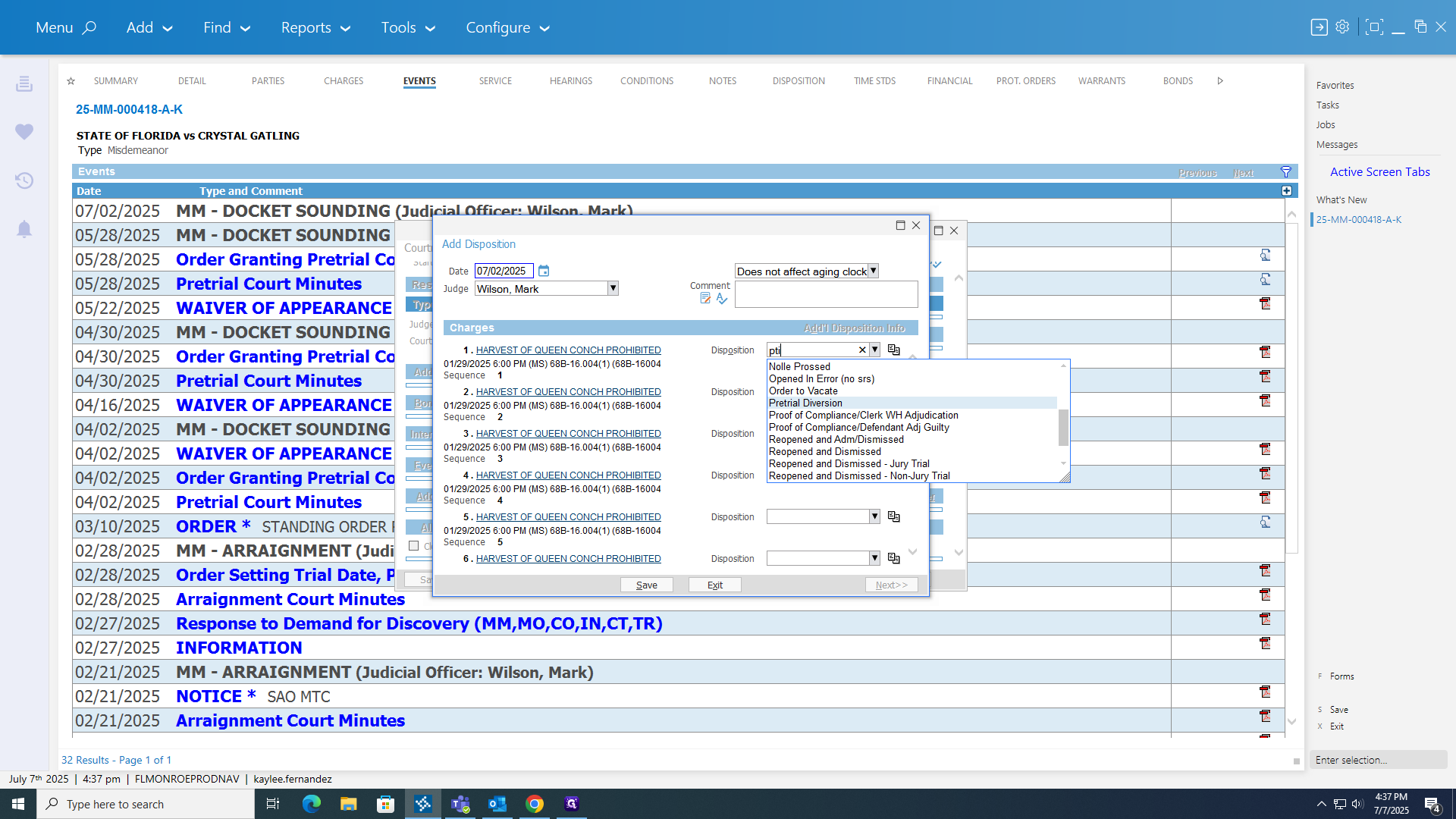The height and width of the screenshot is (819, 1456).
Task: Check the checkbox in the background dialog
Action: coord(414,546)
